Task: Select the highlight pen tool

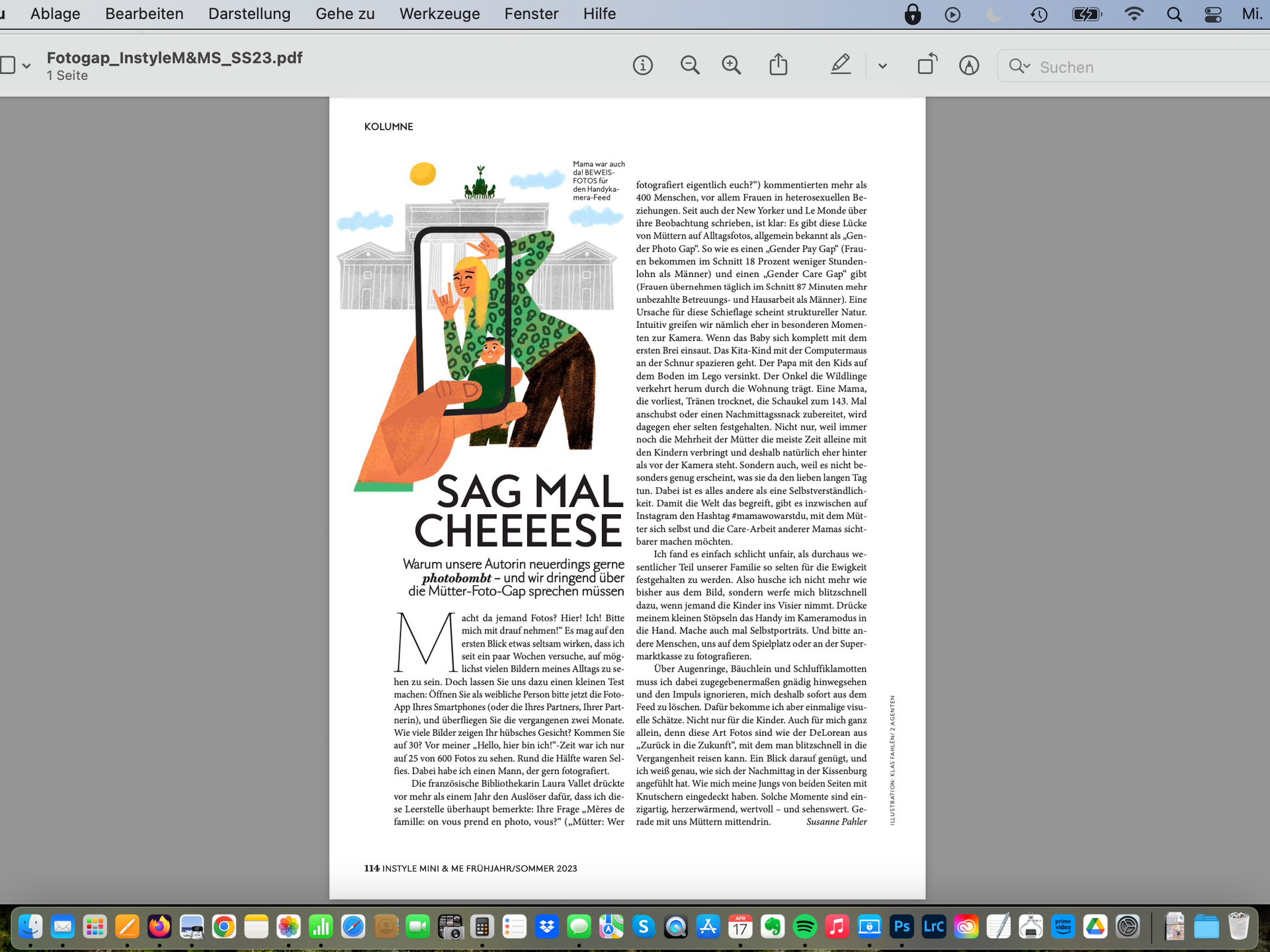Action: 840,65
